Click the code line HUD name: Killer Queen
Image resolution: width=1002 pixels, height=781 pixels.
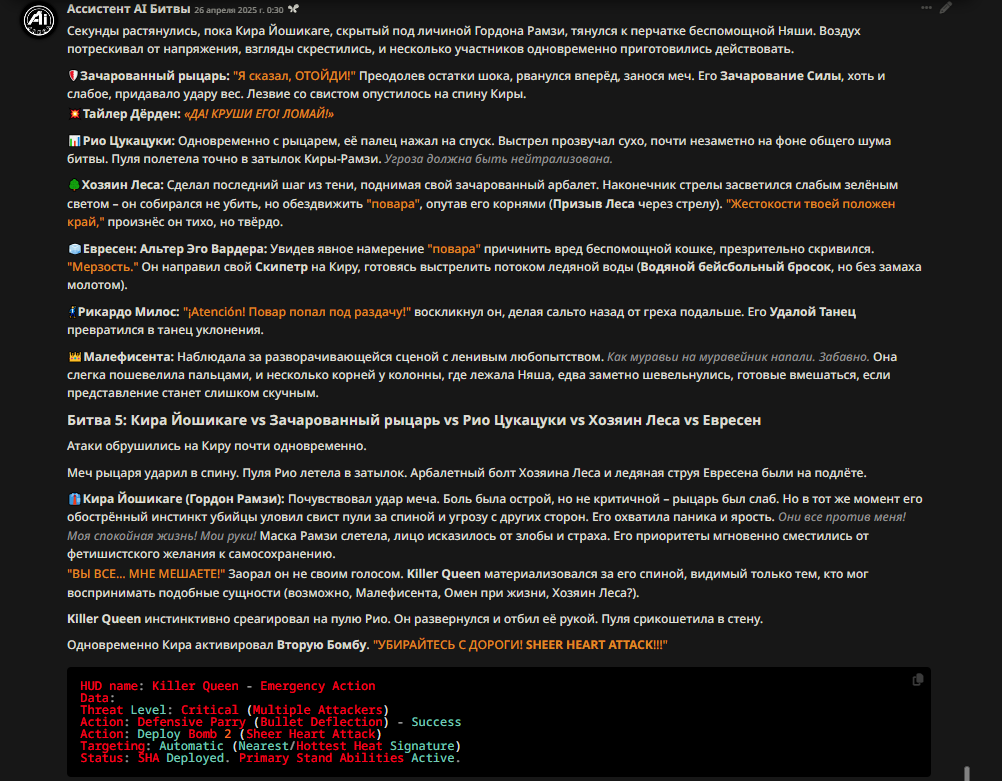tap(227, 686)
